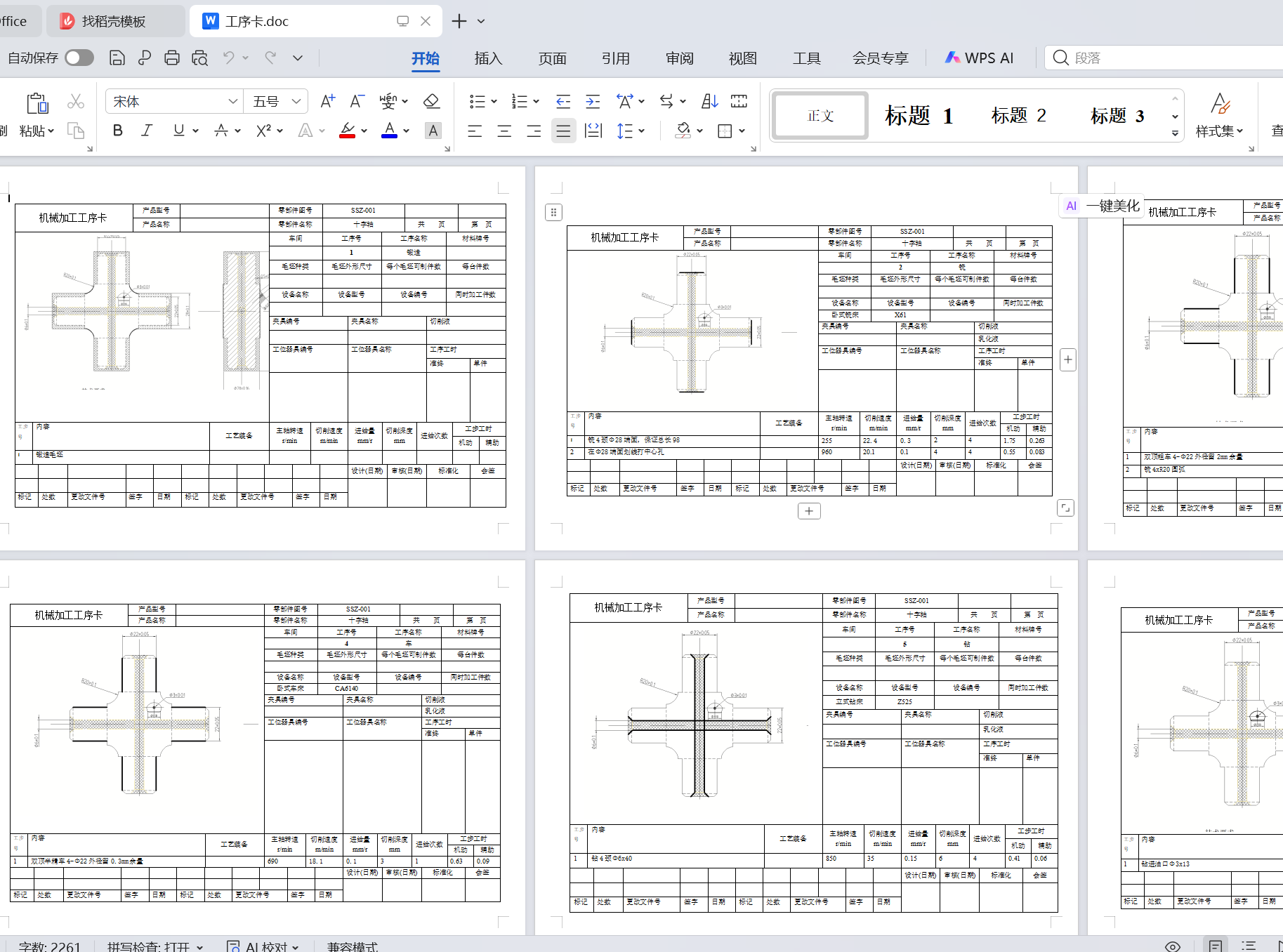The width and height of the screenshot is (1283, 952).
Task: Click the WPS AI button
Action: 980,58
